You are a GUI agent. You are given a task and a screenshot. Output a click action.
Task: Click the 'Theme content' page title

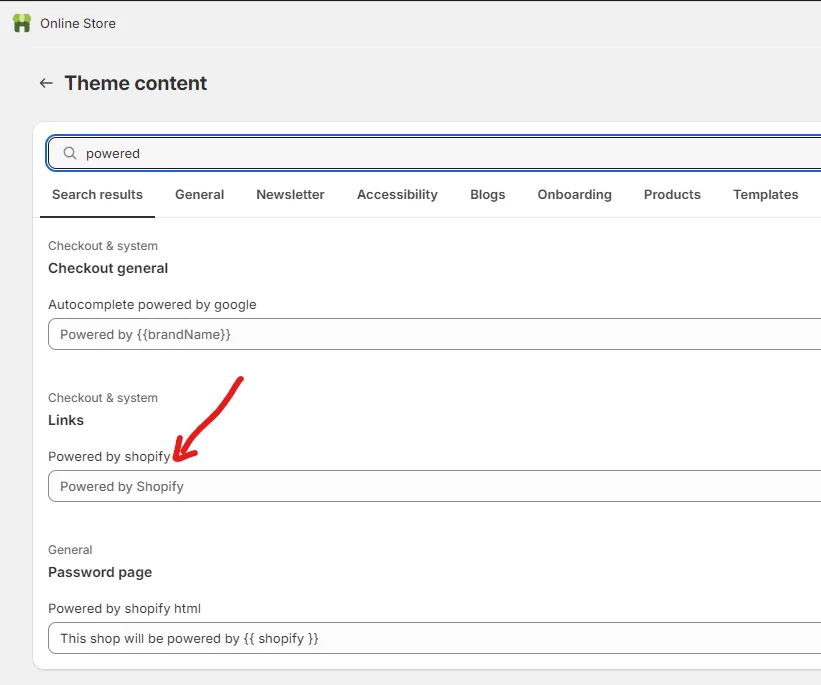(x=136, y=83)
